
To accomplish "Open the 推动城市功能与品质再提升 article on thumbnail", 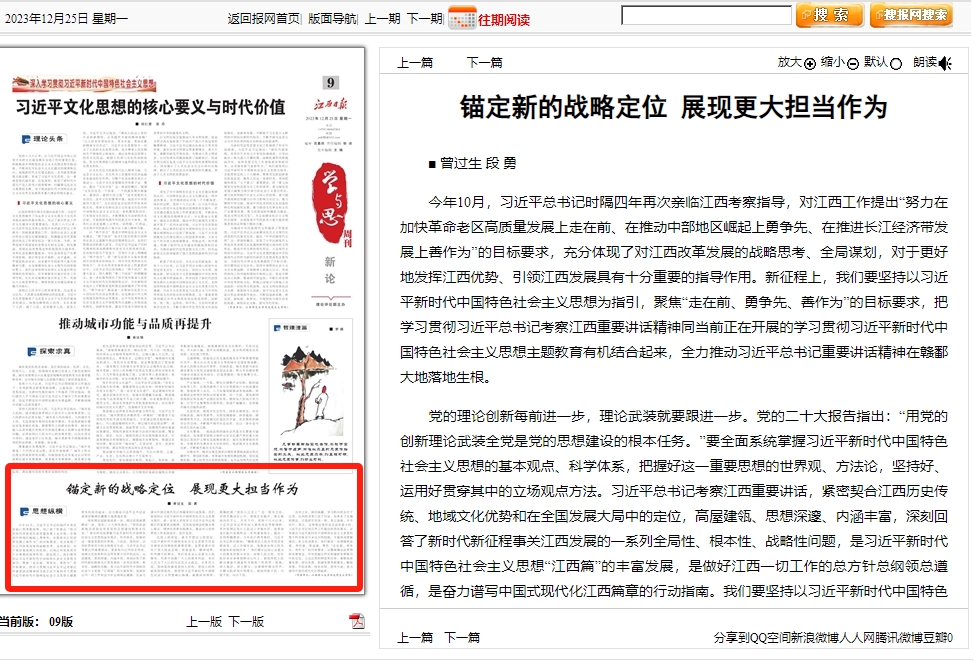I will (135, 324).
